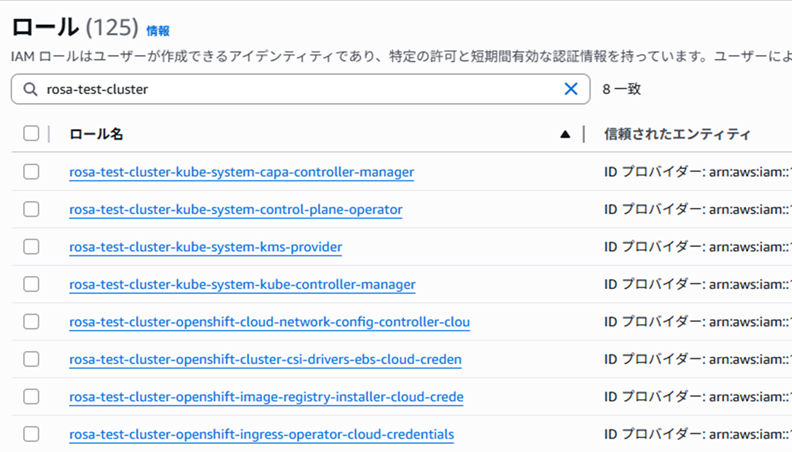Image resolution: width=792 pixels, height=452 pixels.
Task: Tick the select-all checkbox in the header
Action: (31, 134)
